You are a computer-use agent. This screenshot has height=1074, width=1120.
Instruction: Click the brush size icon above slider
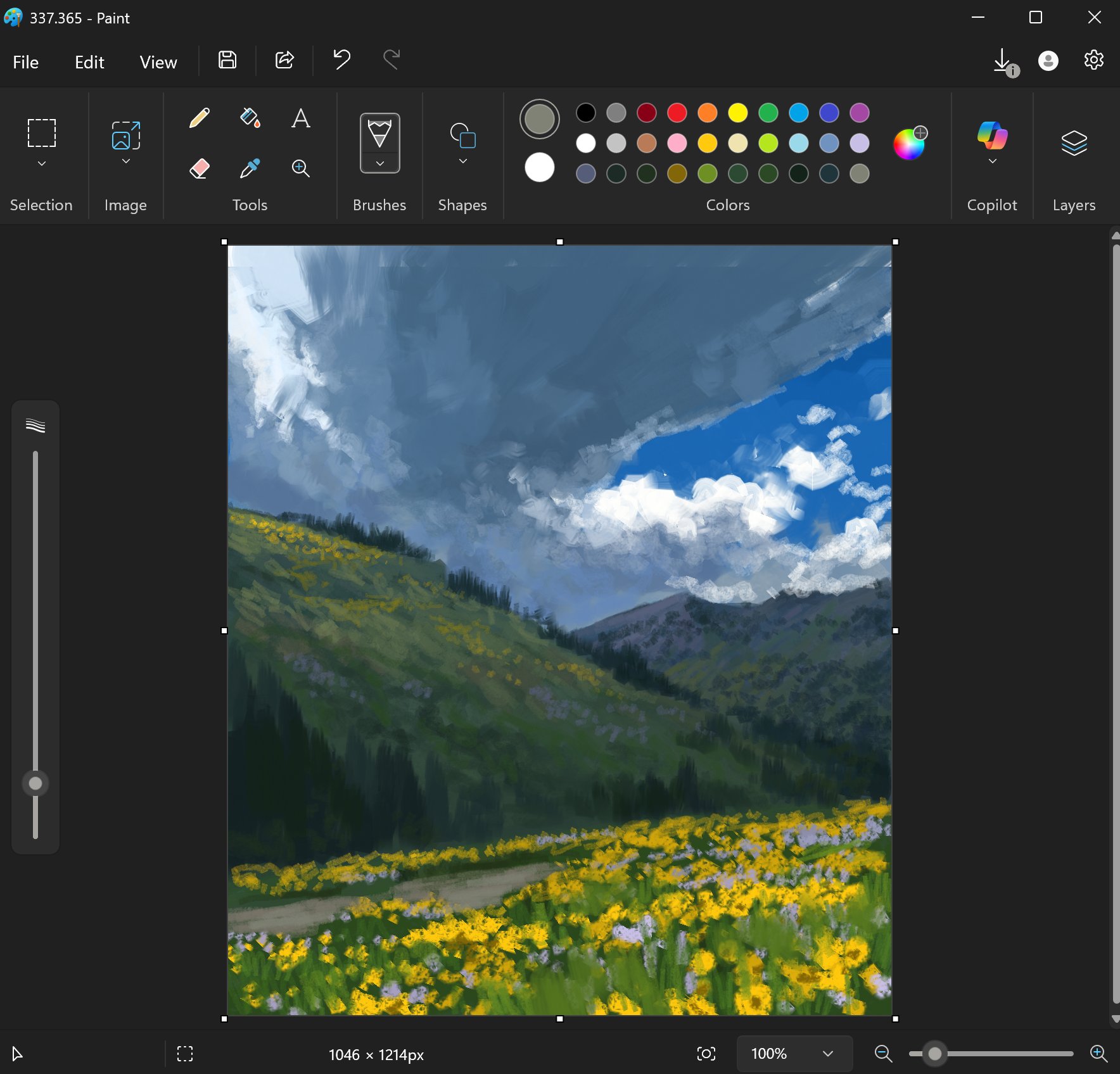35,426
